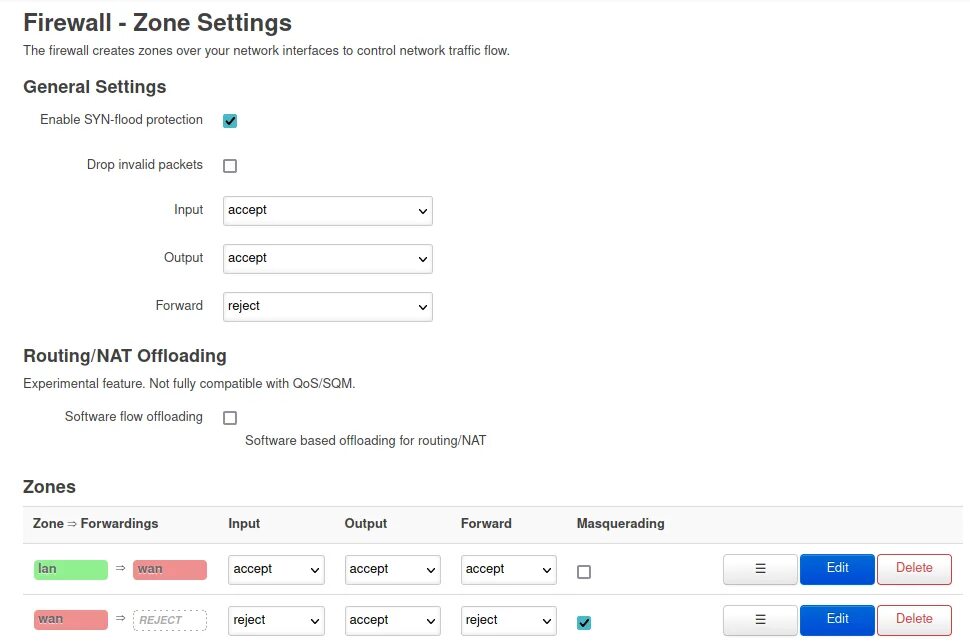Click the wan zone row drag handle icon

[760, 620]
